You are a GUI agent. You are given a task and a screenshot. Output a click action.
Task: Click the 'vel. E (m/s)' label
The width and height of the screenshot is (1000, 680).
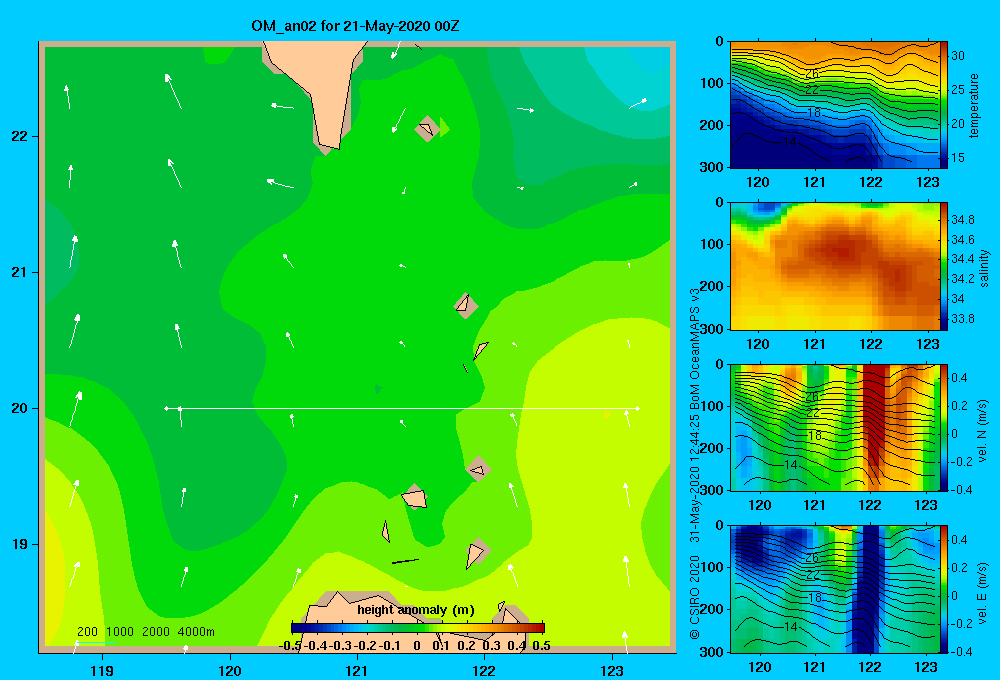pos(982,591)
